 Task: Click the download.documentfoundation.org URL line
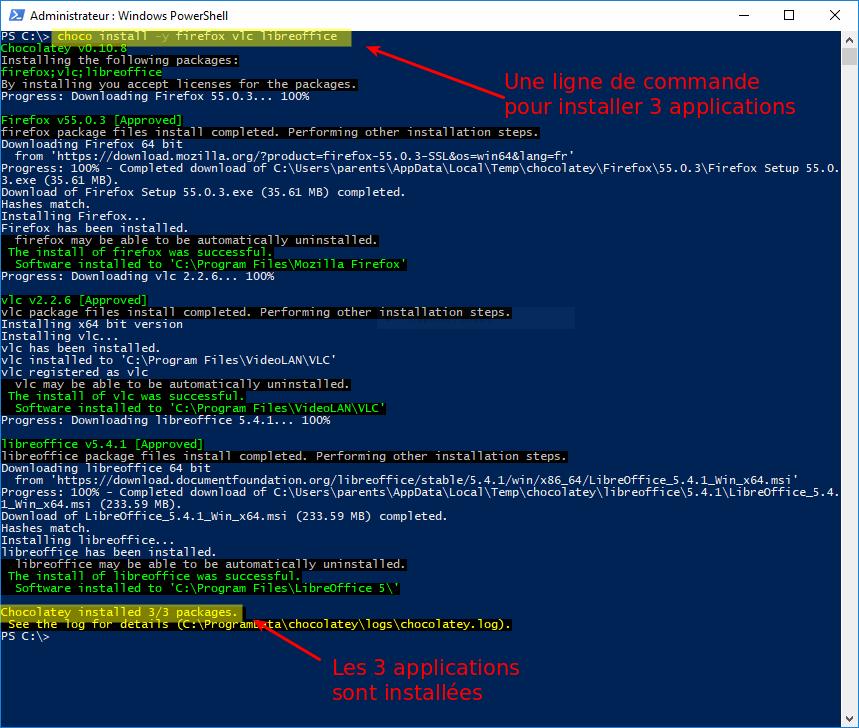point(406,481)
